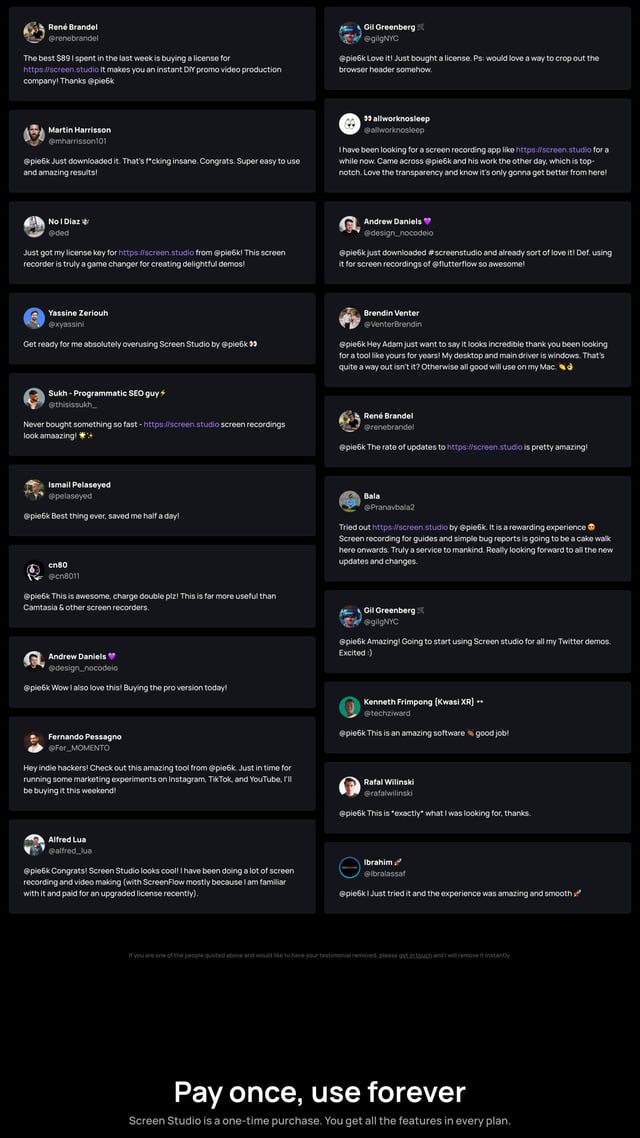The width and height of the screenshot is (640, 1138).
Task: Click Ibrahim's circular logo avatar
Action: (349, 869)
